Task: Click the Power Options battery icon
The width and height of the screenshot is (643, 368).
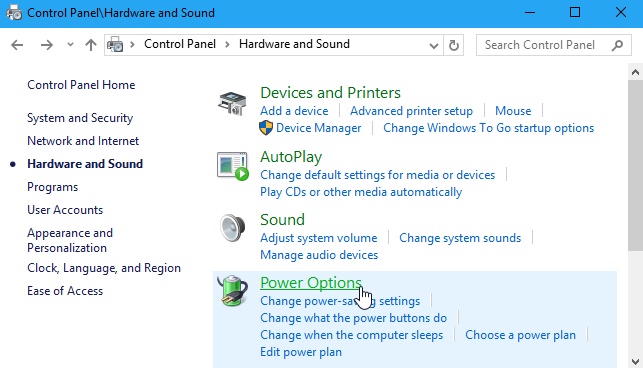Action: pyautogui.click(x=233, y=291)
